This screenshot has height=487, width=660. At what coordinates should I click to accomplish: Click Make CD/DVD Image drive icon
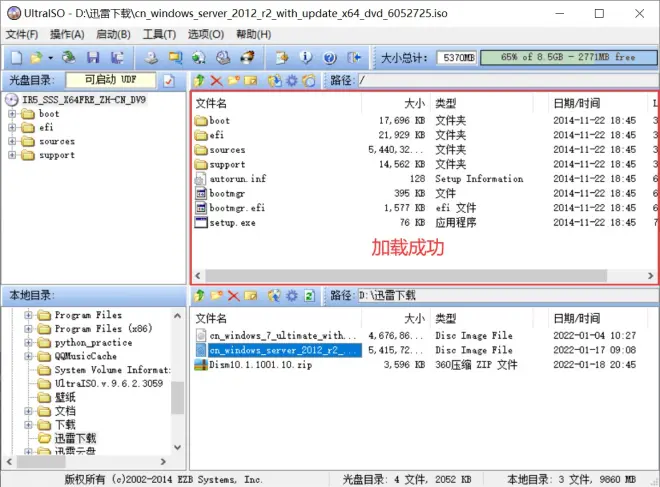(151, 57)
